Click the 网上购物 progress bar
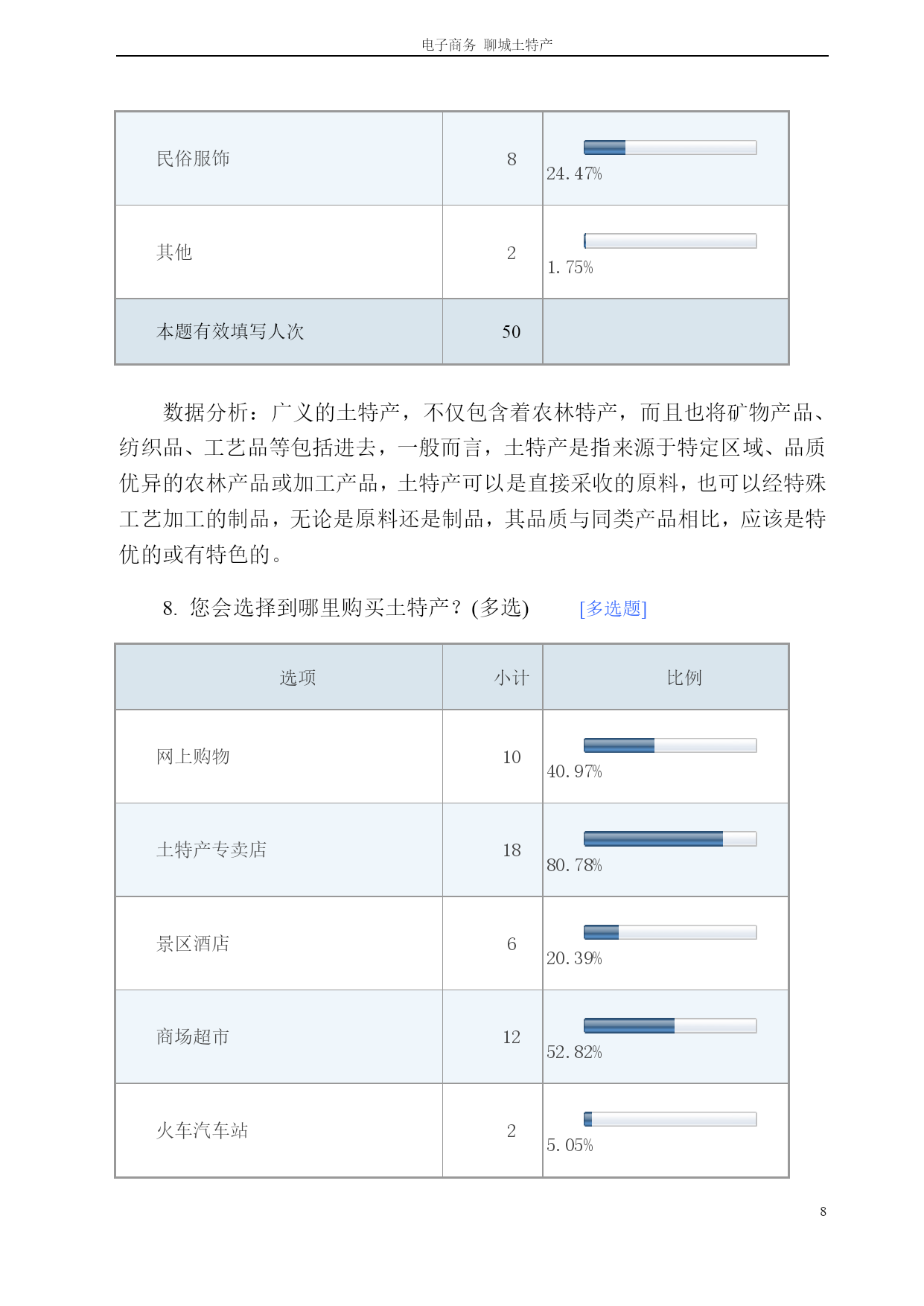The image size is (924, 1306). click(x=670, y=745)
